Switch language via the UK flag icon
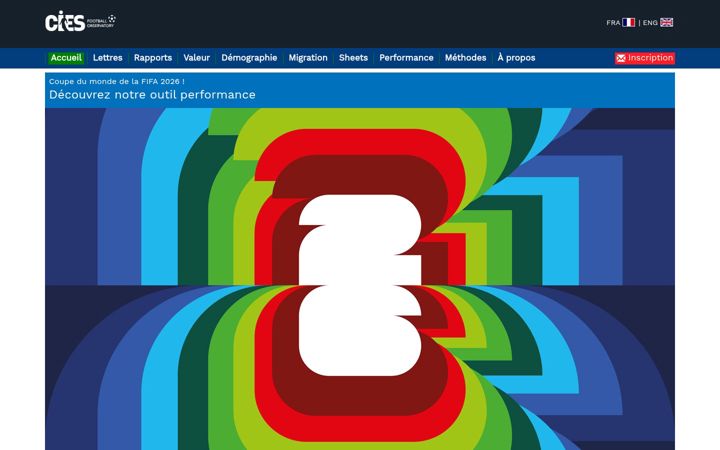720x450 pixels. pyautogui.click(x=666, y=22)
